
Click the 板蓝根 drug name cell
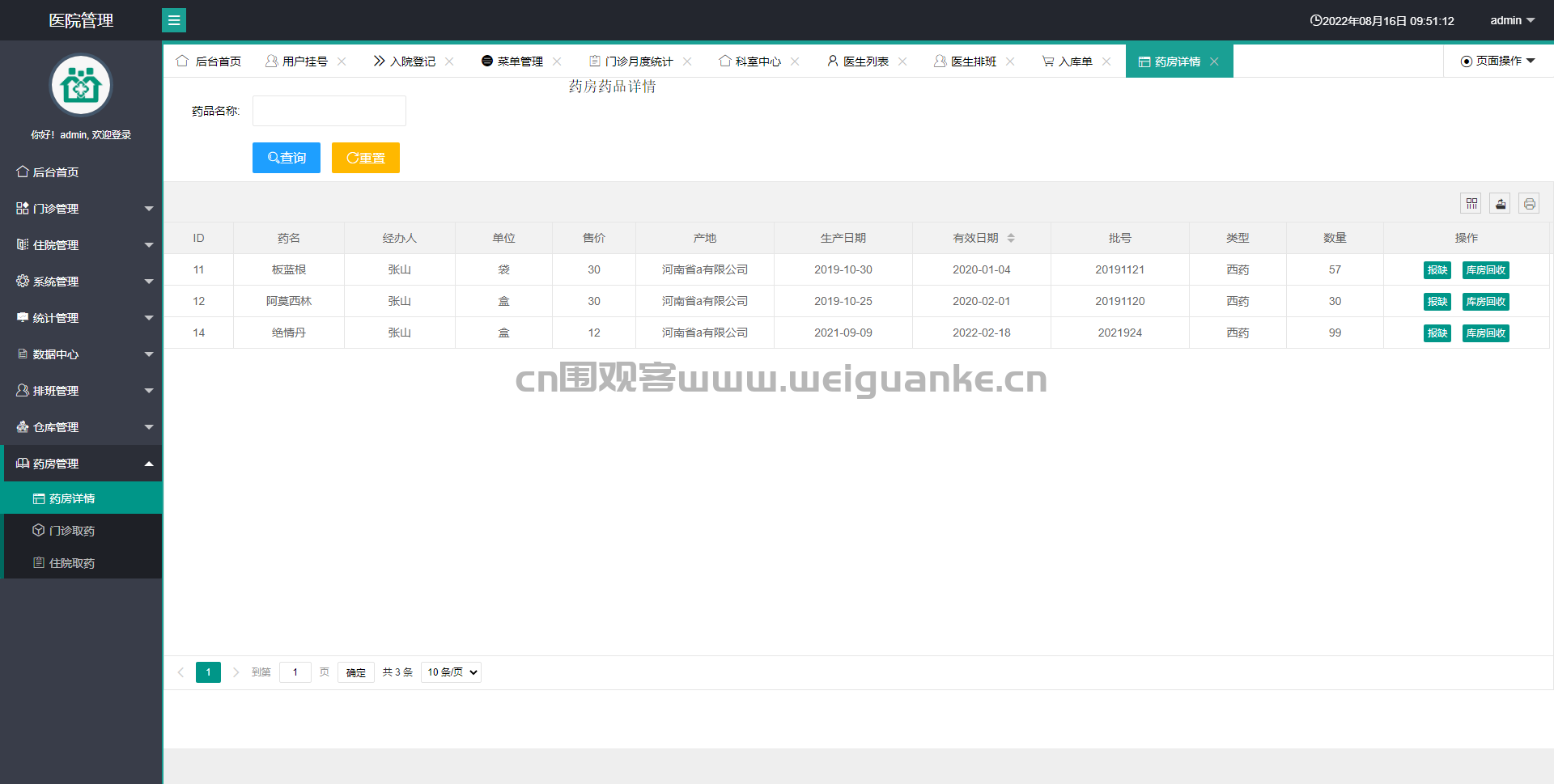point(289,269)
